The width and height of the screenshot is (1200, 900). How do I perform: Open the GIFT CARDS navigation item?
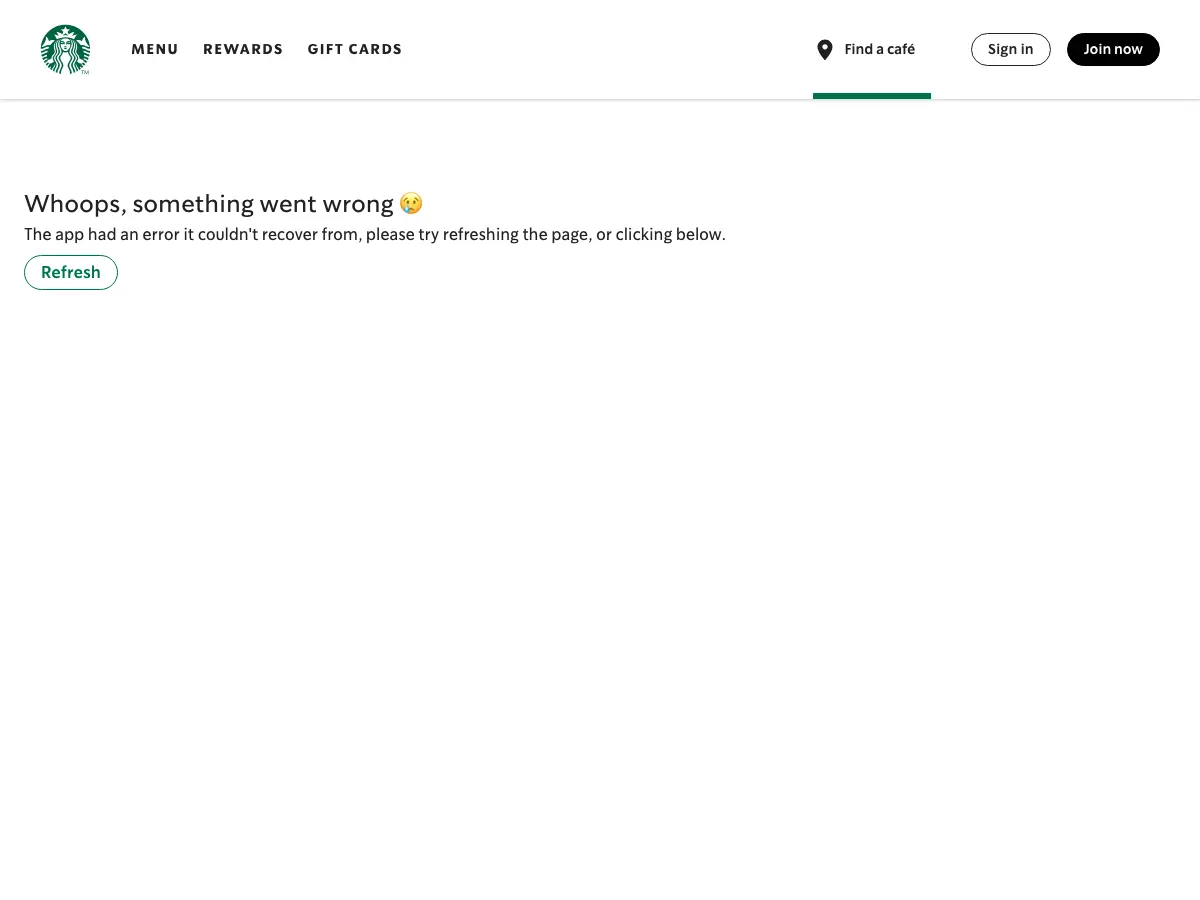coord(355,49)
